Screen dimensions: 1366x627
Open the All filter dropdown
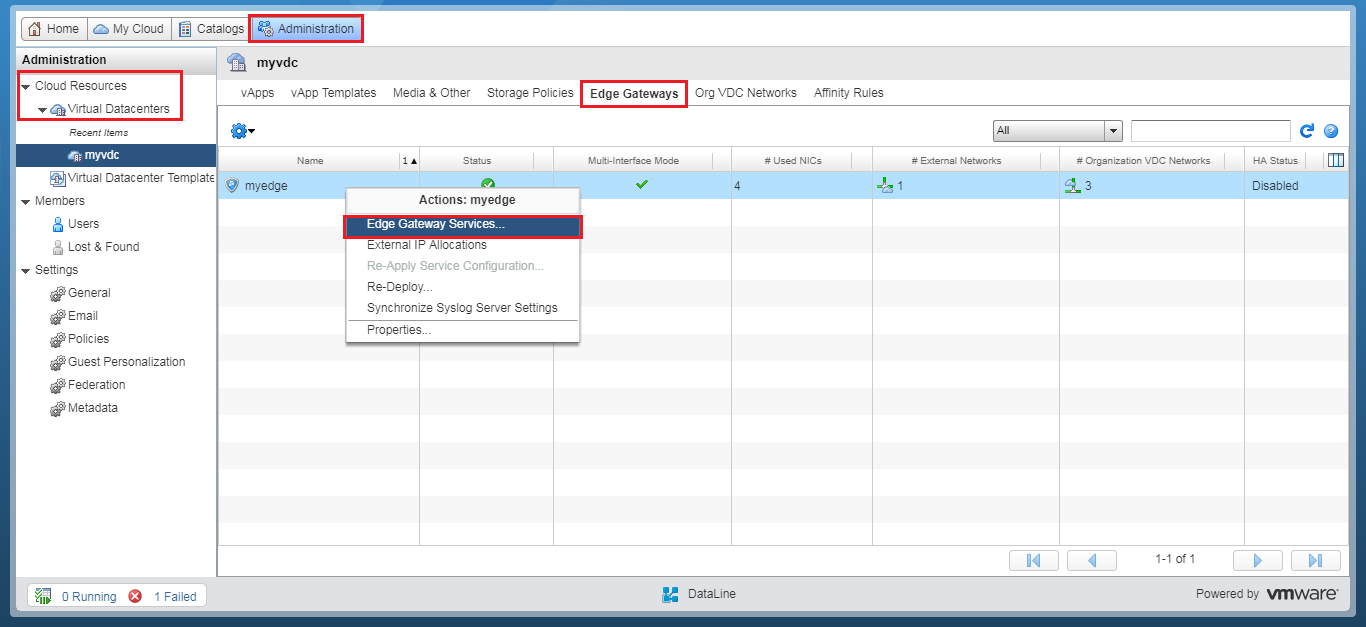pos(1057,130)
